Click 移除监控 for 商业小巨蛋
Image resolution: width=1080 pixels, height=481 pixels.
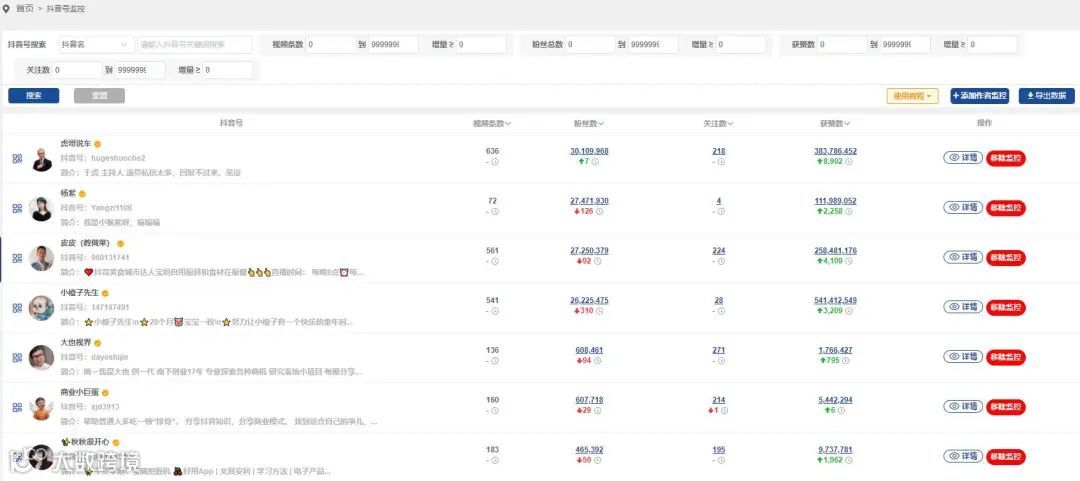1006,407
